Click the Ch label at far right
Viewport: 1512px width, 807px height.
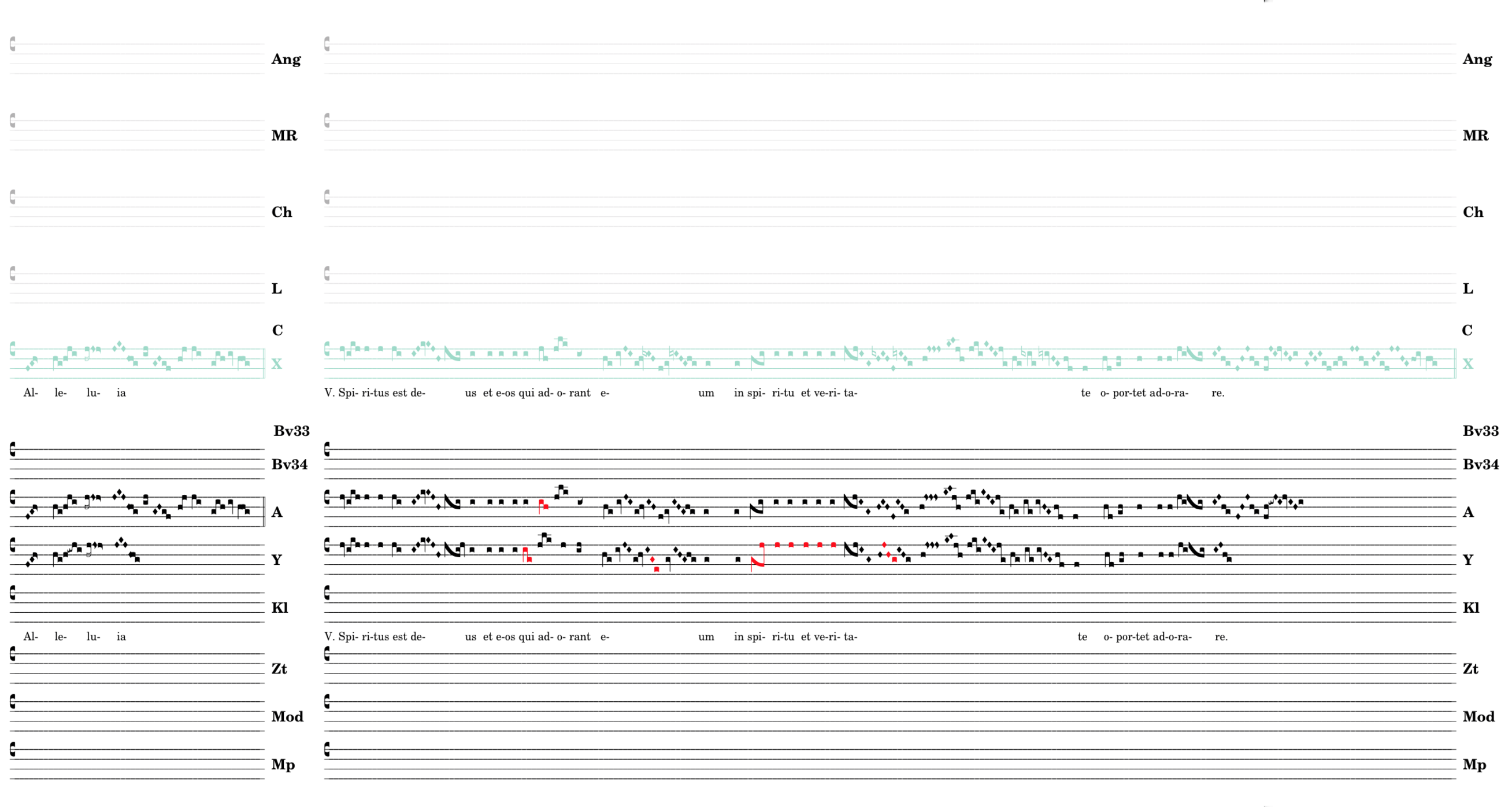click(1473, 212)
